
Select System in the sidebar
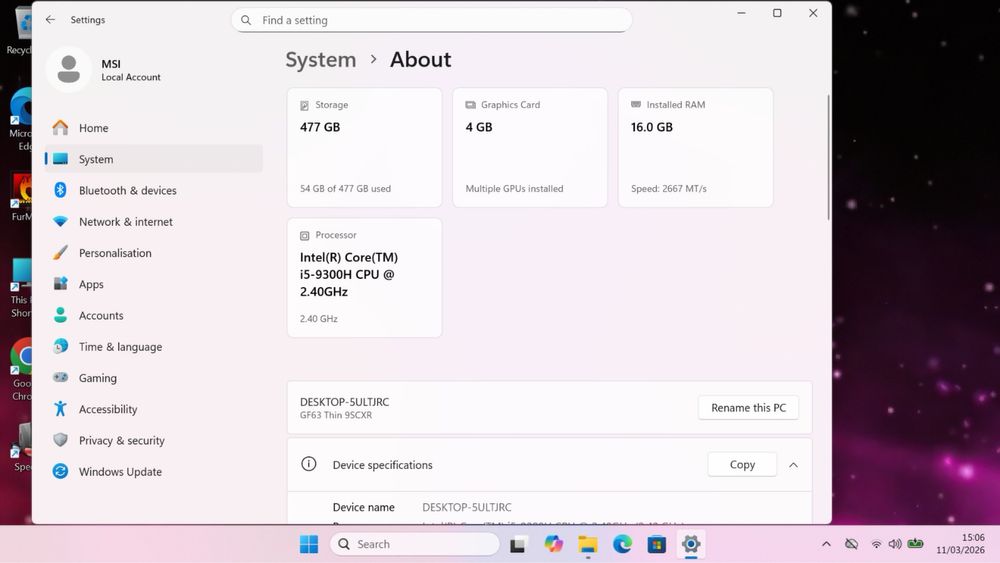[154, 159]
